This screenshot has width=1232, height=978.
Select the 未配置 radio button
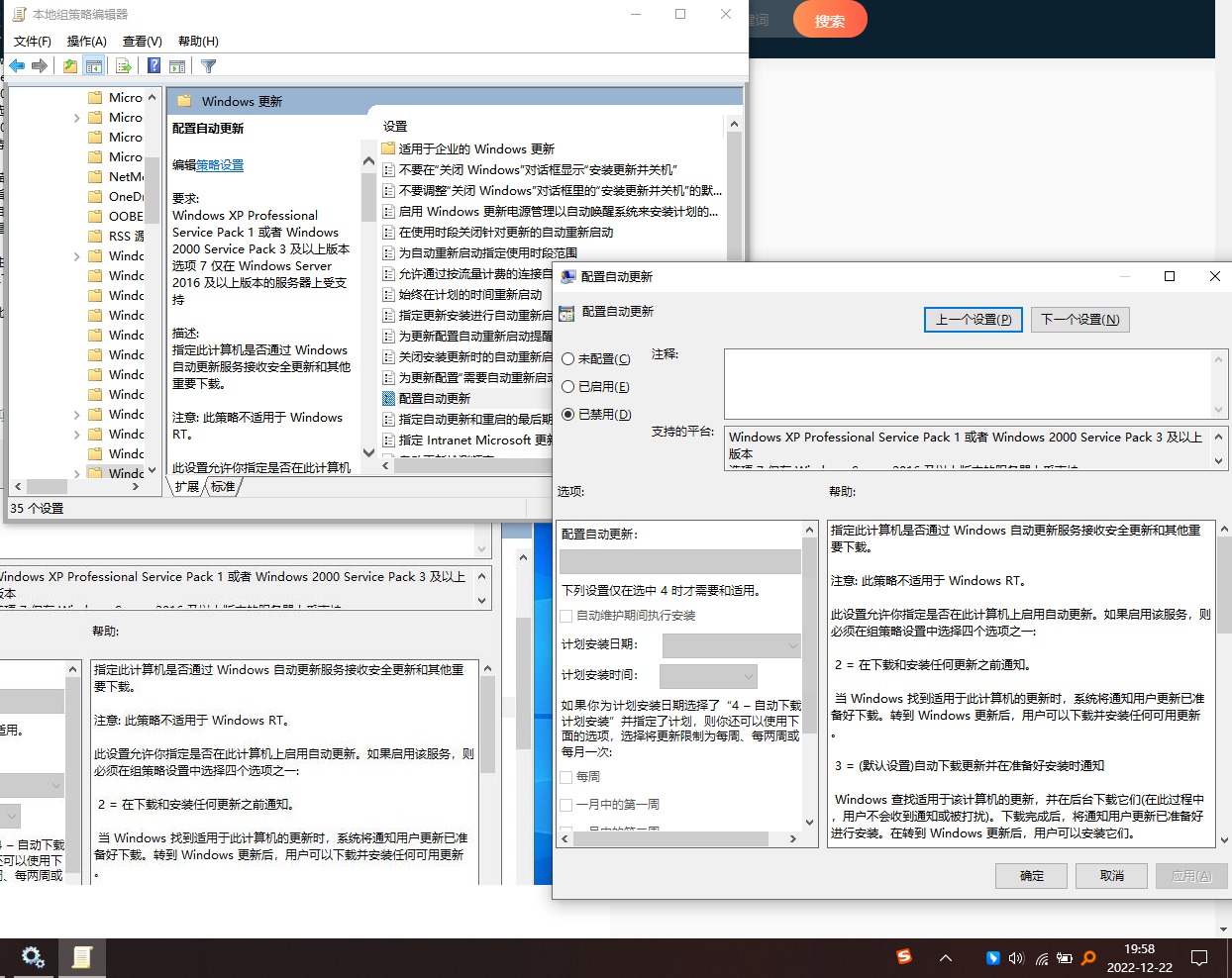[568, 359]
